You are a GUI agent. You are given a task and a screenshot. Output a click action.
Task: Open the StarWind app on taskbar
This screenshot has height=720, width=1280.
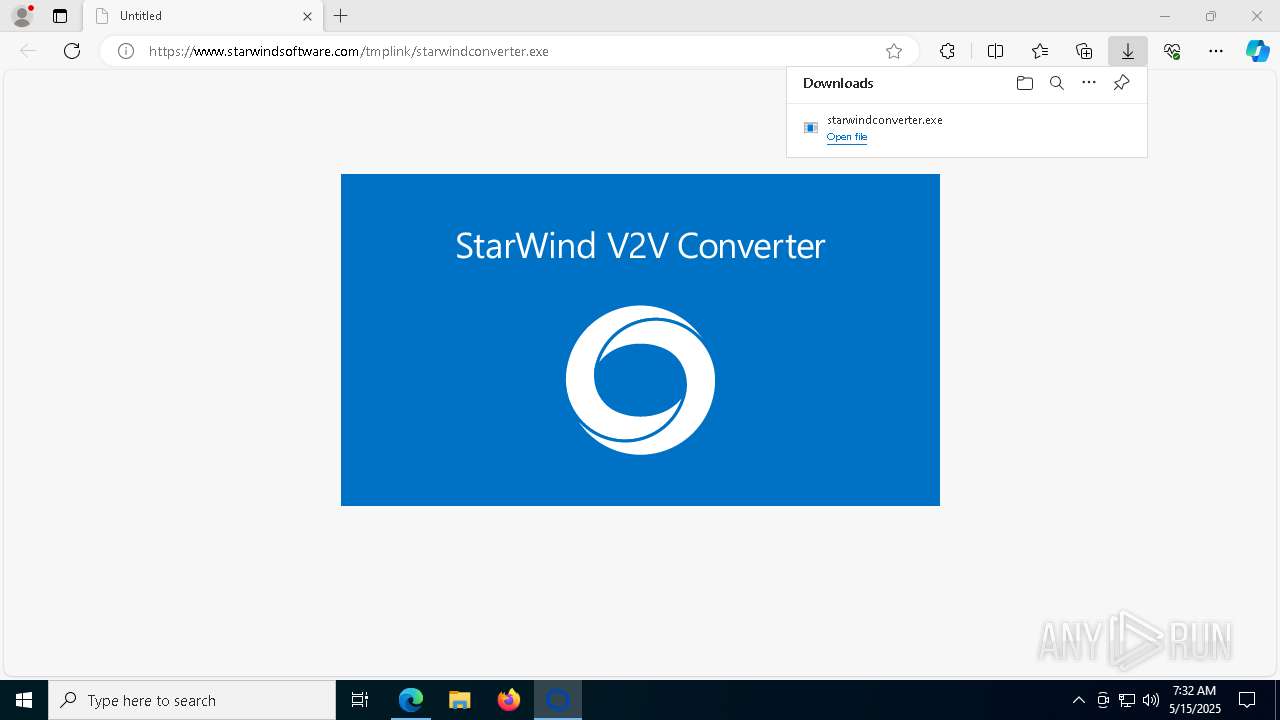pos(558,700)
